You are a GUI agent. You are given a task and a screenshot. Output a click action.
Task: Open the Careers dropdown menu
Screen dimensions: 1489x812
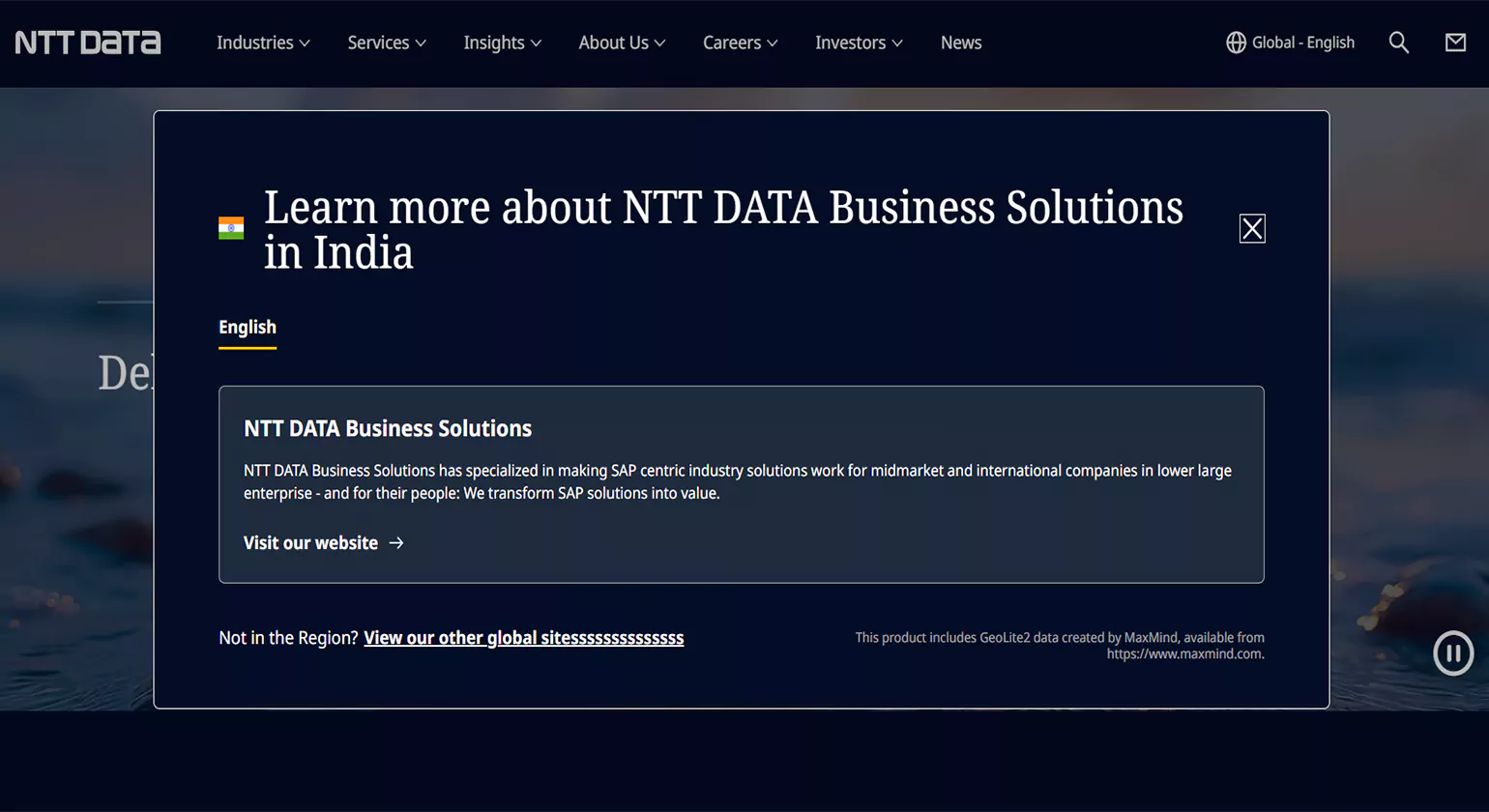pos(740,43)
